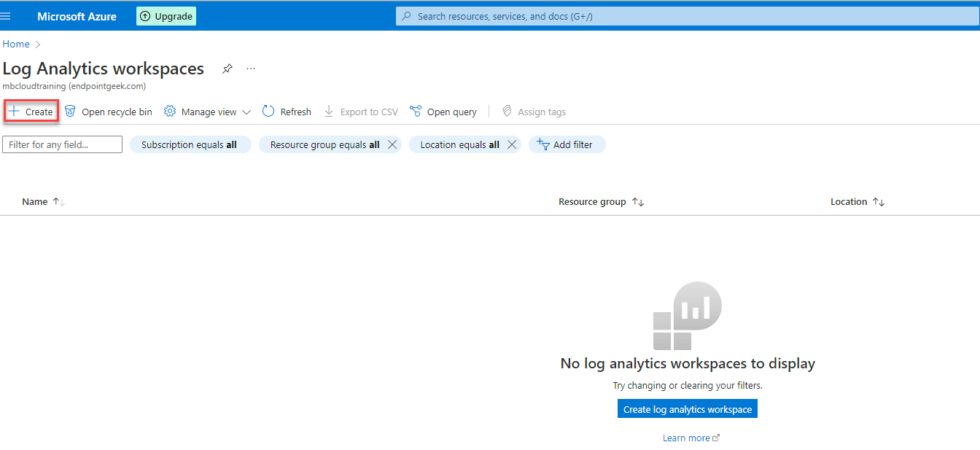Screen dimensions: 980x450
Task: Open the Manage view dropdown
Action: 207,112
